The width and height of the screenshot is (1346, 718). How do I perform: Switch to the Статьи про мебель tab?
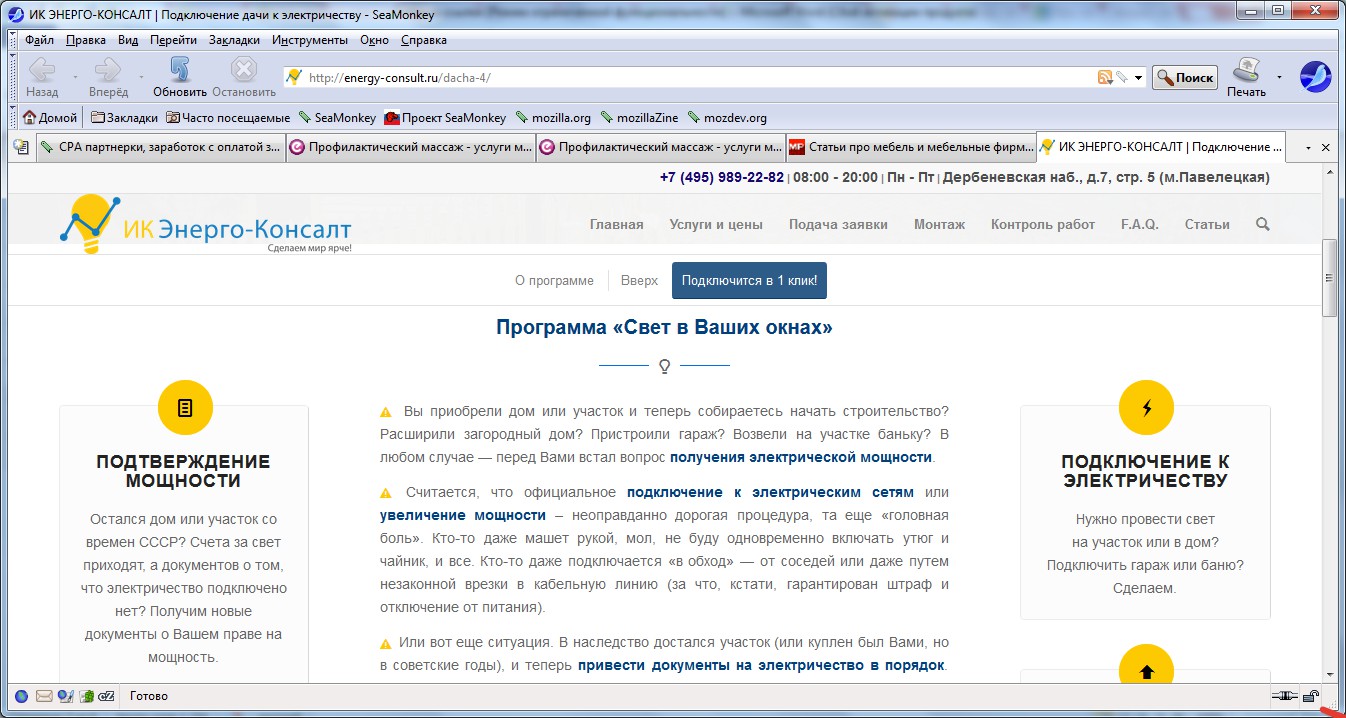click(911, 147)
